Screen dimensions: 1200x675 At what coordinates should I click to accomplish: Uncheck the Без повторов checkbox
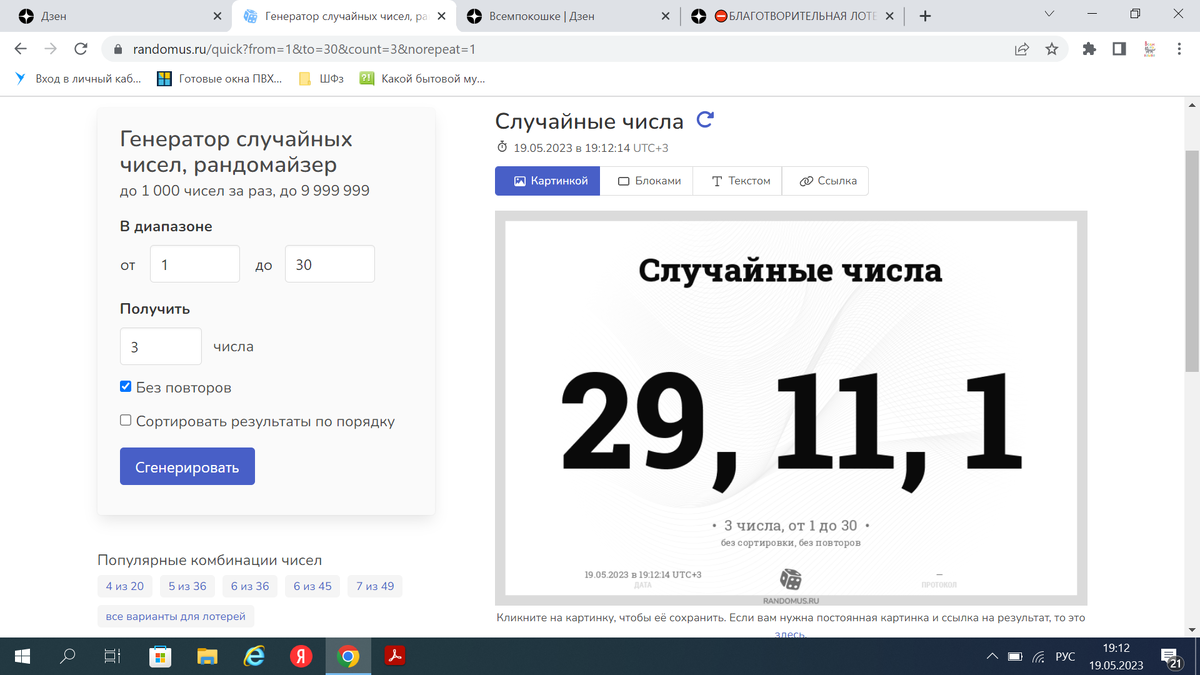coord(126,387)
